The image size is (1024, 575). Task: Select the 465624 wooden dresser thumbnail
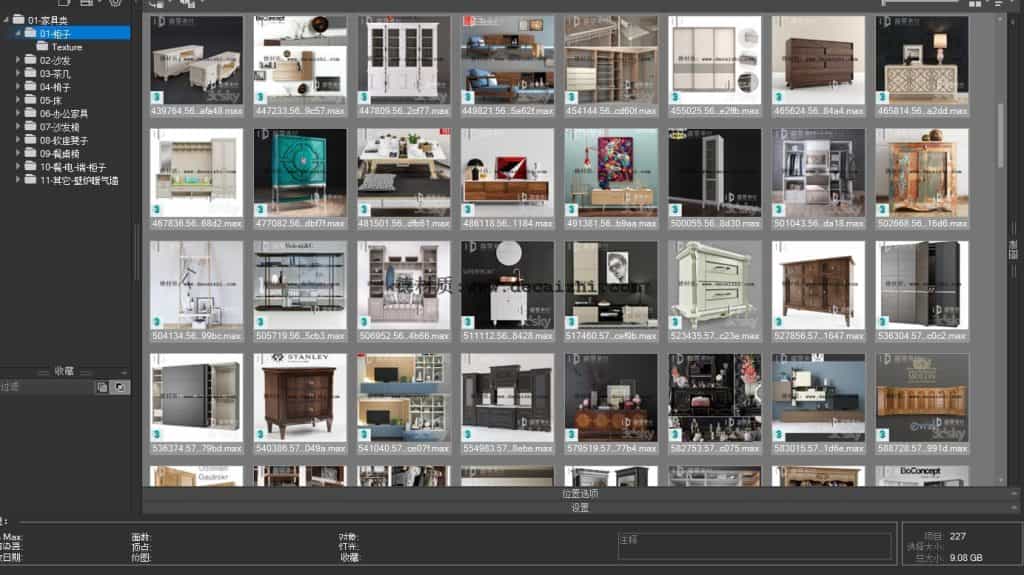click(818, 60)
